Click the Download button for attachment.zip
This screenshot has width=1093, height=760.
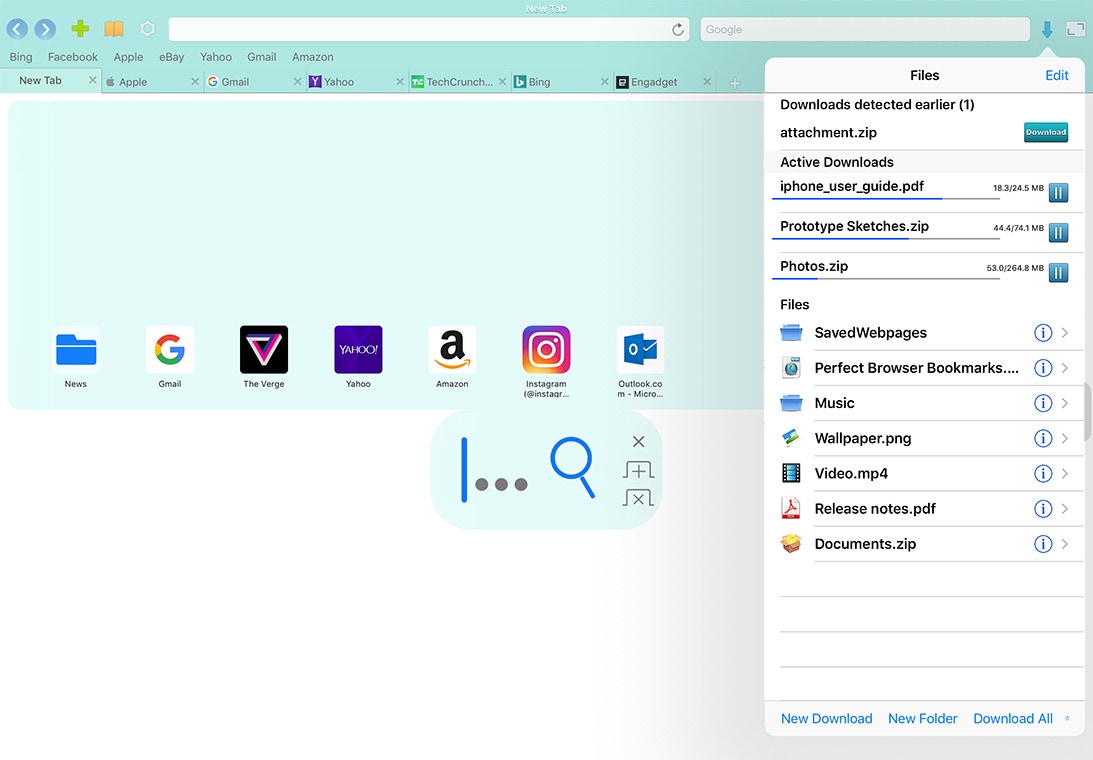click(1045, 132)
